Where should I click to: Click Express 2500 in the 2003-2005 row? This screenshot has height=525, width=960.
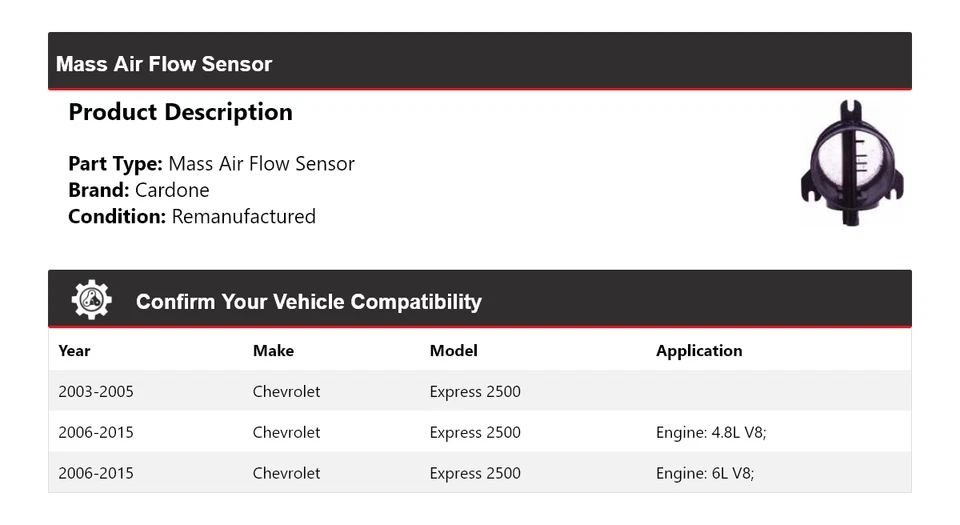[475, 391]
